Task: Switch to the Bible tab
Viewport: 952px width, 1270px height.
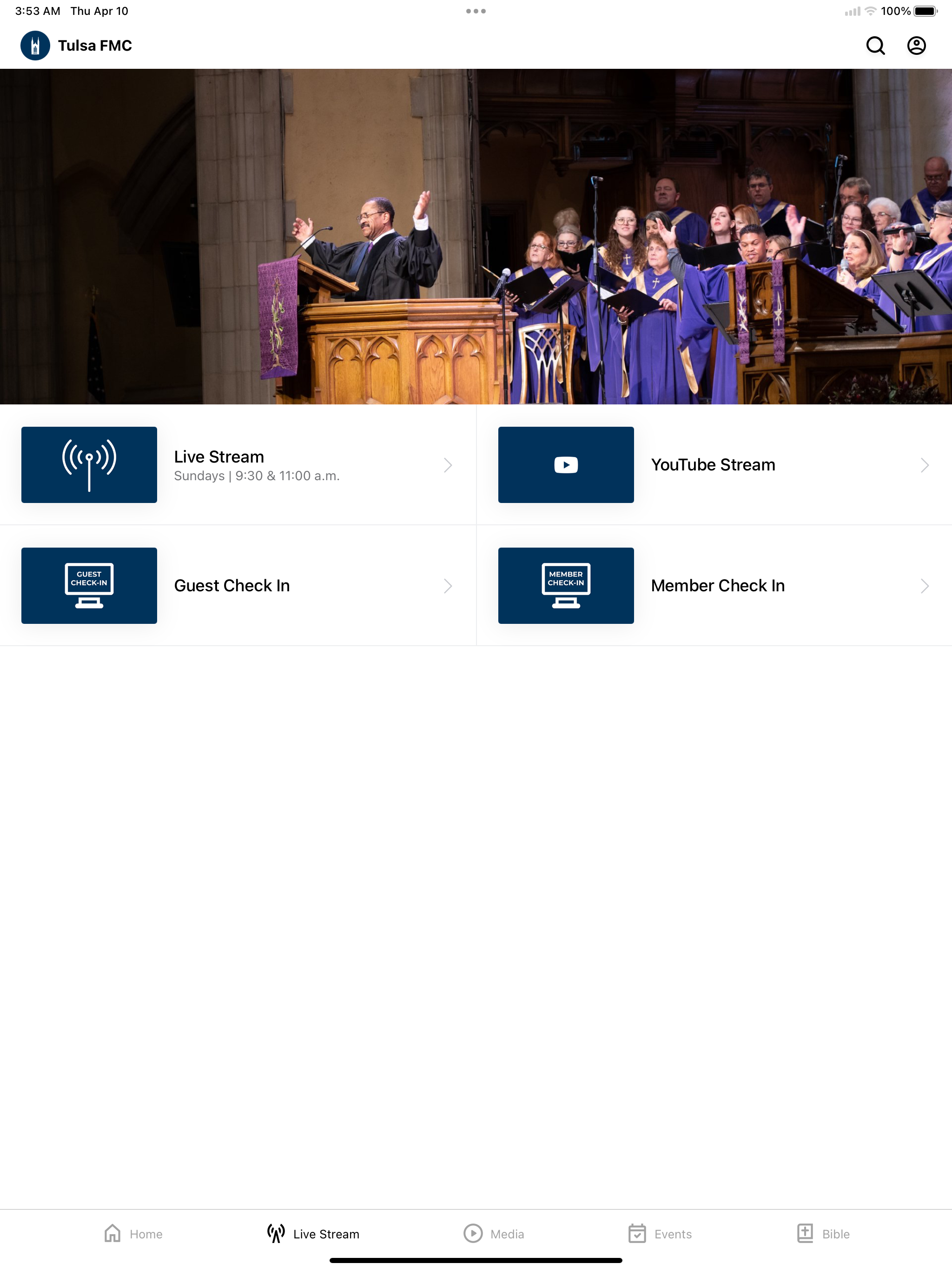Action: point(823,1233)
